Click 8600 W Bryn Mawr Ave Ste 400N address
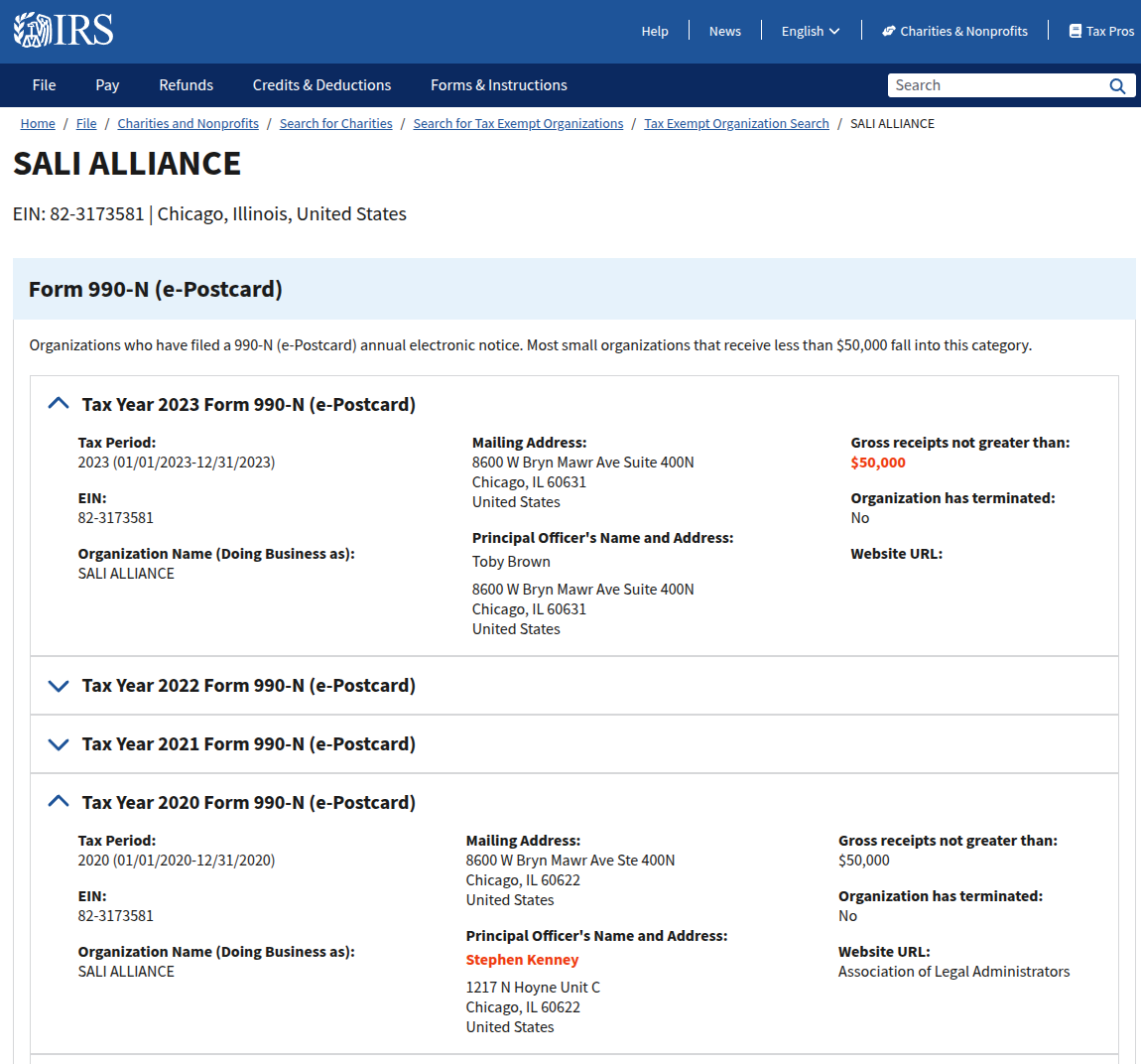The image size is (1141, 1064). (570, 861)
